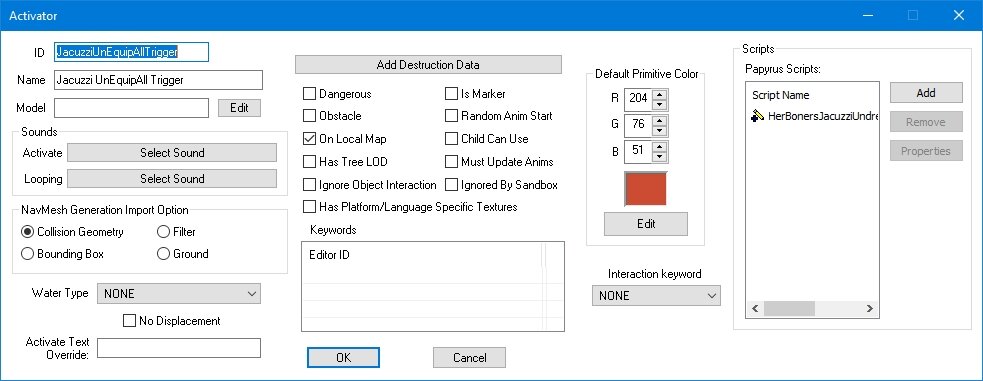This screenshot has height=381, width=983.
Task: Close the Activator window
Action: (959, 16)
